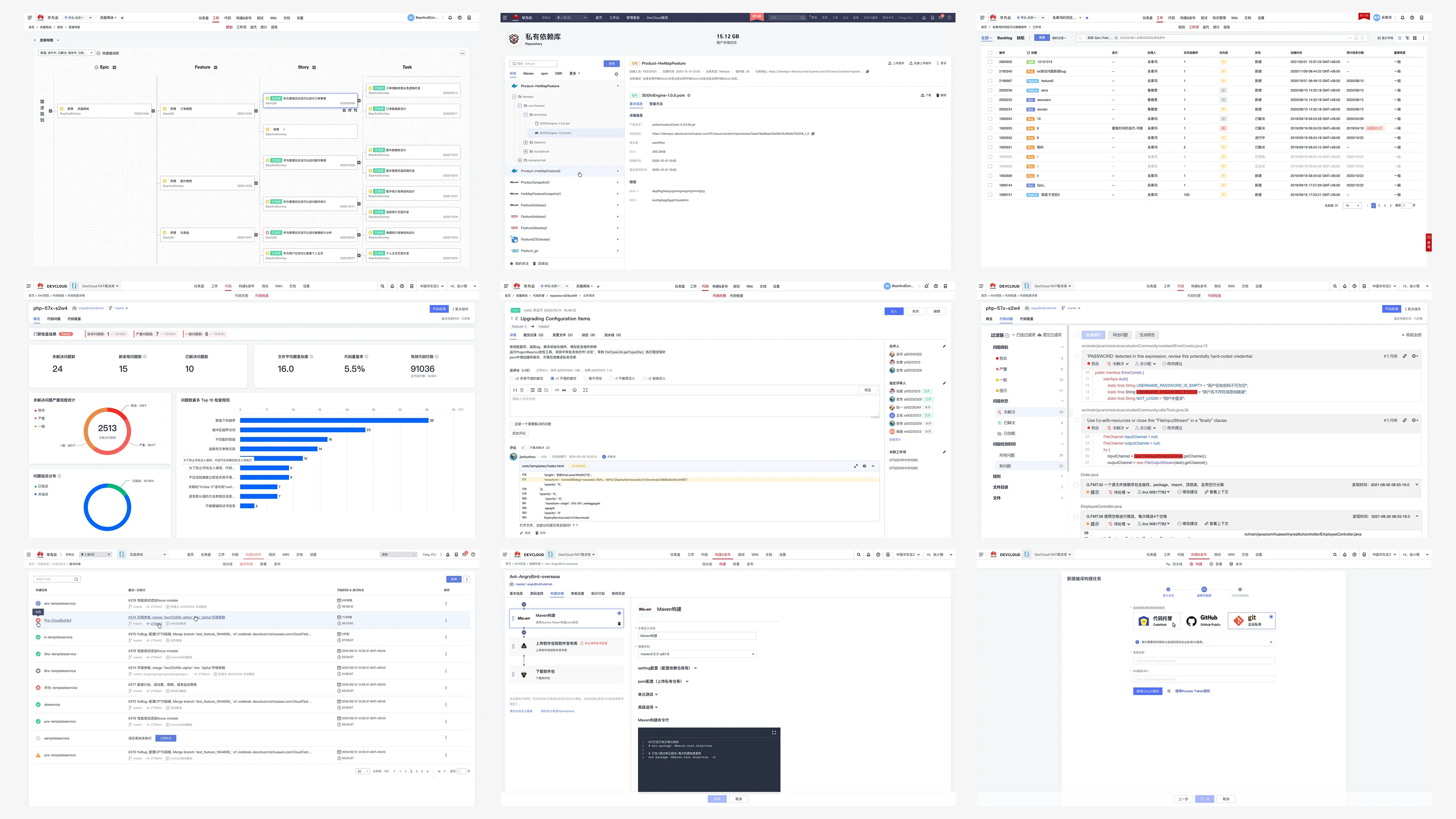Click pencil icon next to 合并人
The height and width of the screenshot is (819, 1456).
click(x=945, y=346)
